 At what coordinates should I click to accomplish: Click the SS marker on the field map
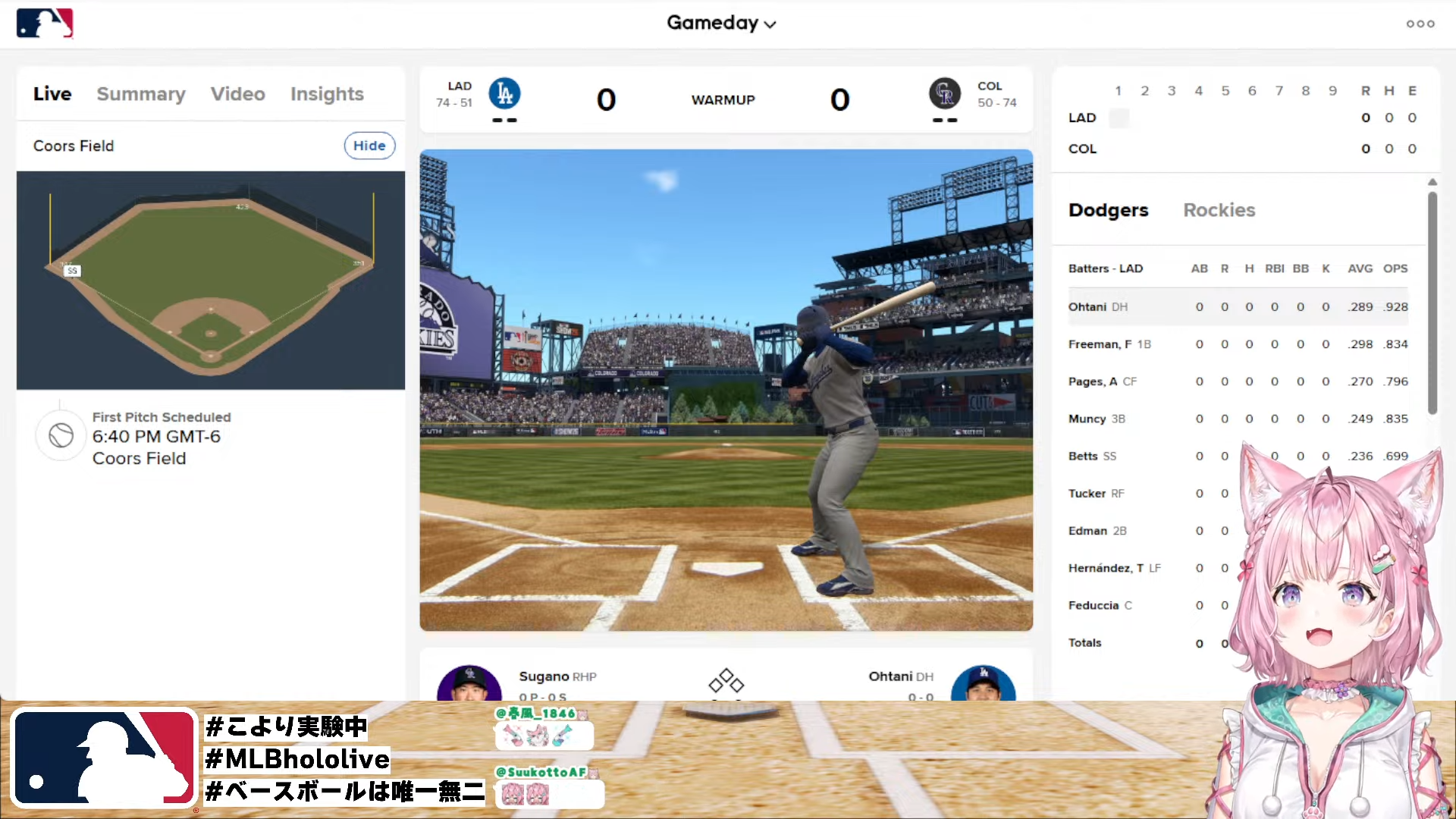pos(72,271)
